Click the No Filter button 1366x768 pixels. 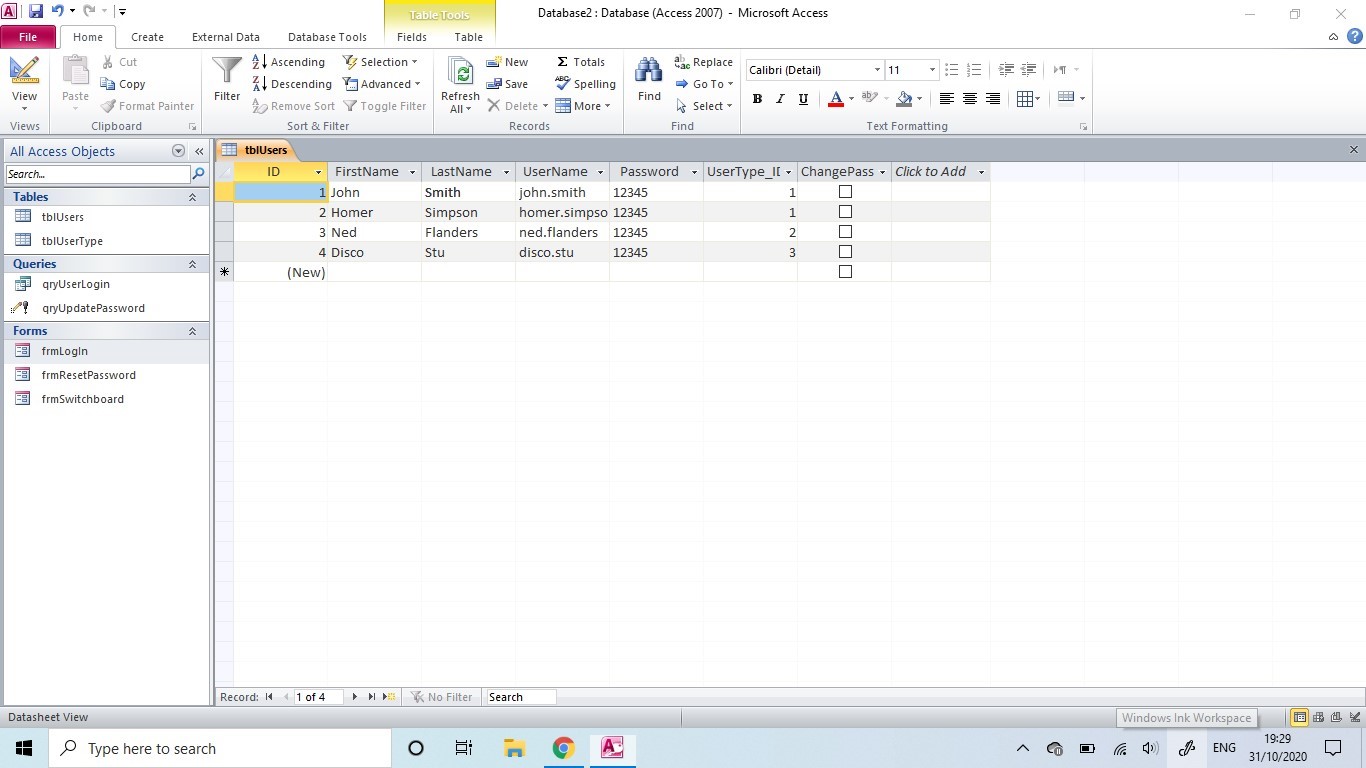[441, 697]
